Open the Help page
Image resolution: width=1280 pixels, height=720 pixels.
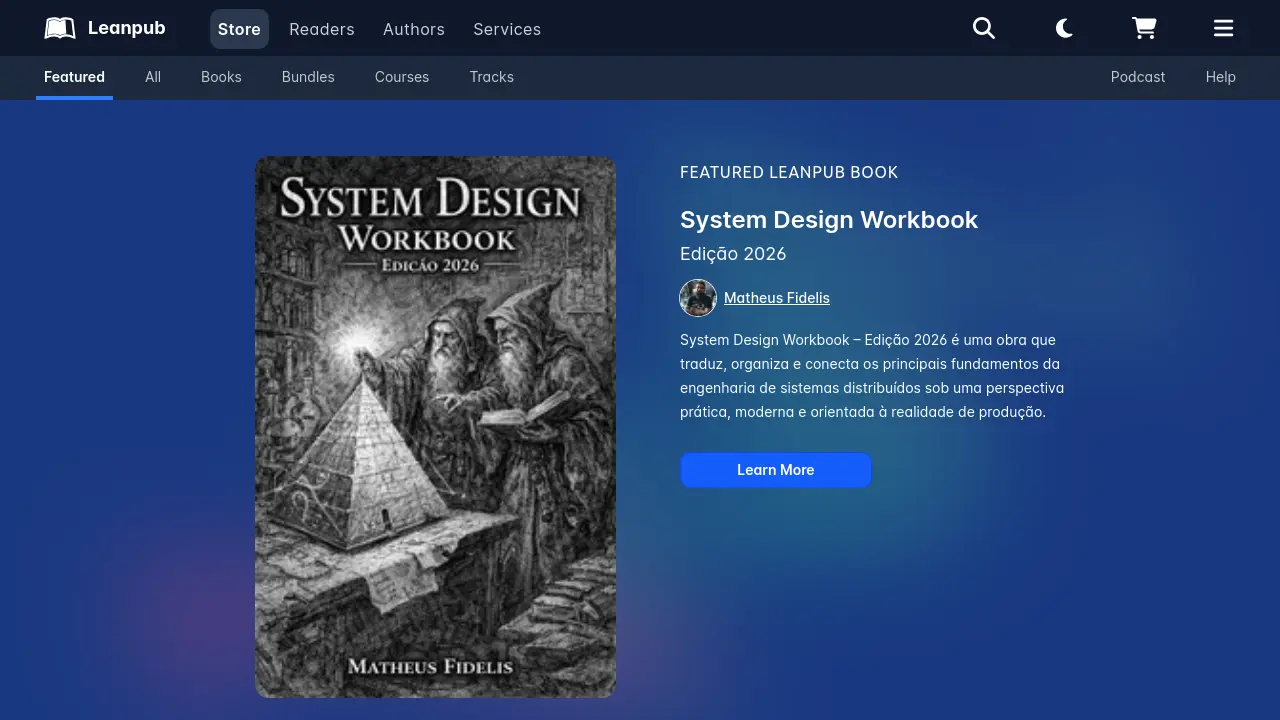[1220, 76]
